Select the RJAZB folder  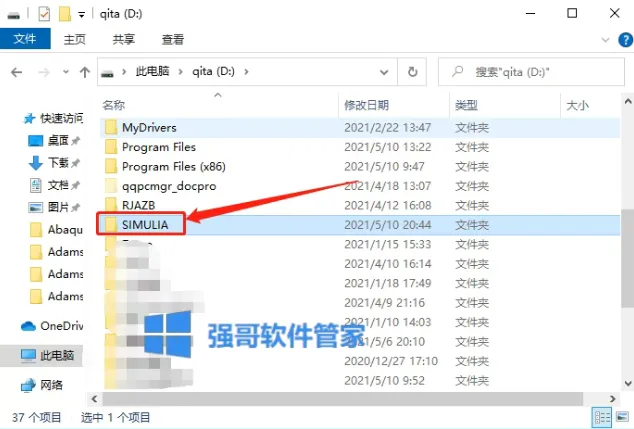pos(360,205)
